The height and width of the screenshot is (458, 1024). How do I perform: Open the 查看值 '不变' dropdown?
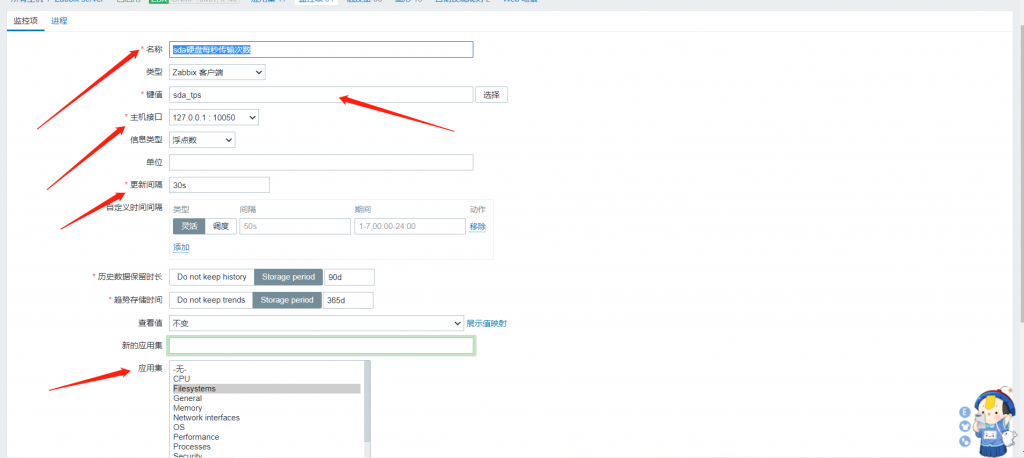(315, 323)
